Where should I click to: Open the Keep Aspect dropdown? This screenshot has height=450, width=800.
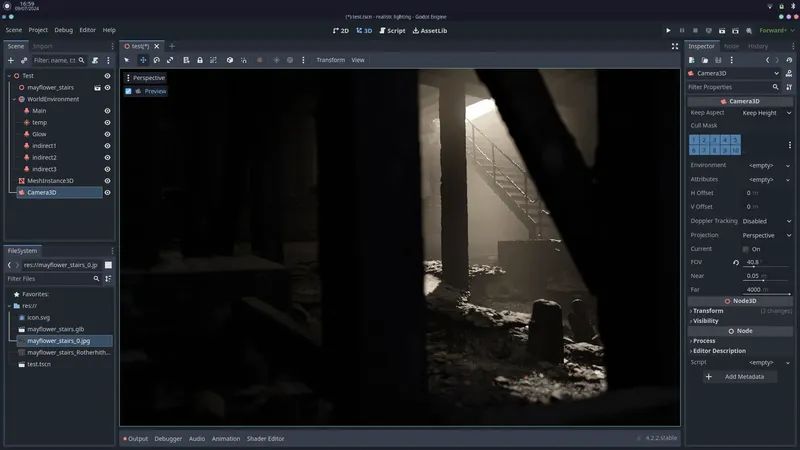pyautogui.click(x=766, y=113)
